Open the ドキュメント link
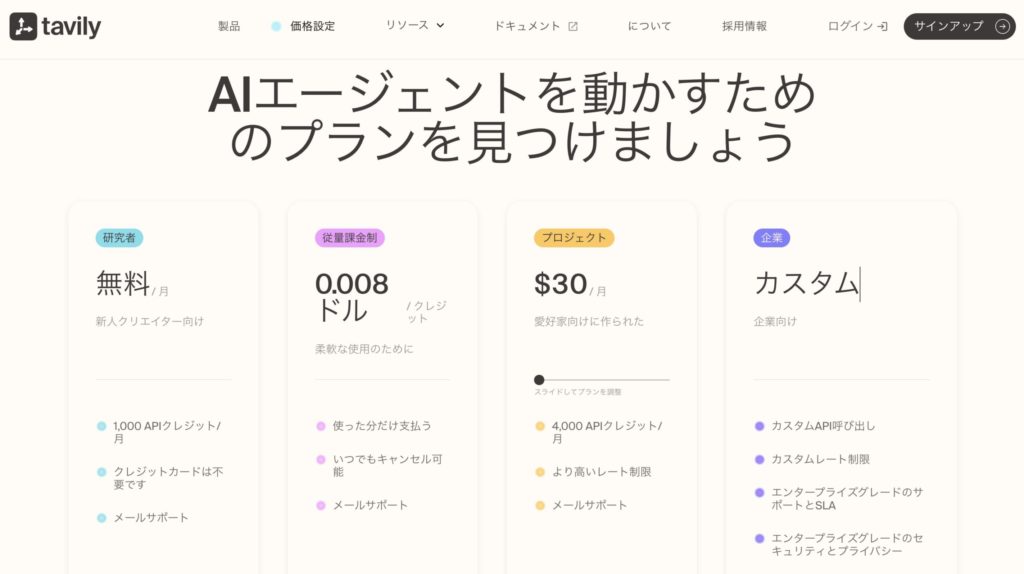Screen dimensions: 1024x574 [527, 26]
